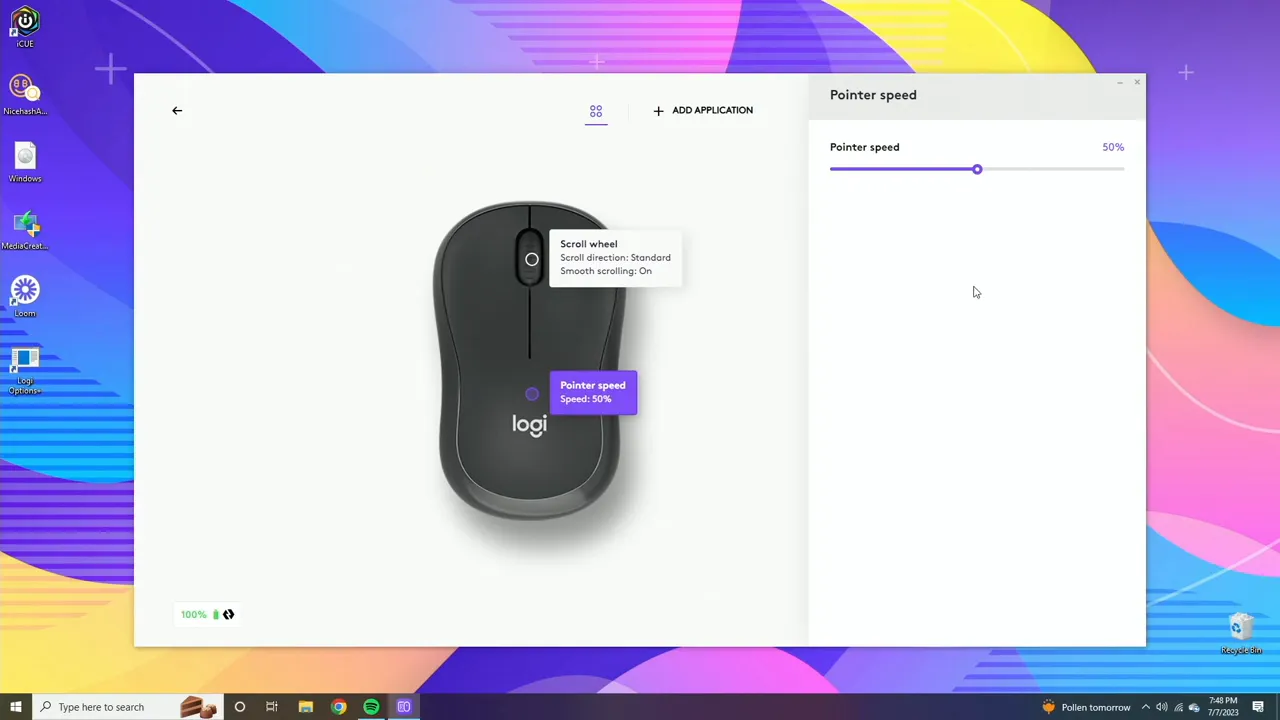Screen dimensions: 1280x720
Task: Open the all-applications grid icon
Action: pyautogui.click(x=596, y=111)
